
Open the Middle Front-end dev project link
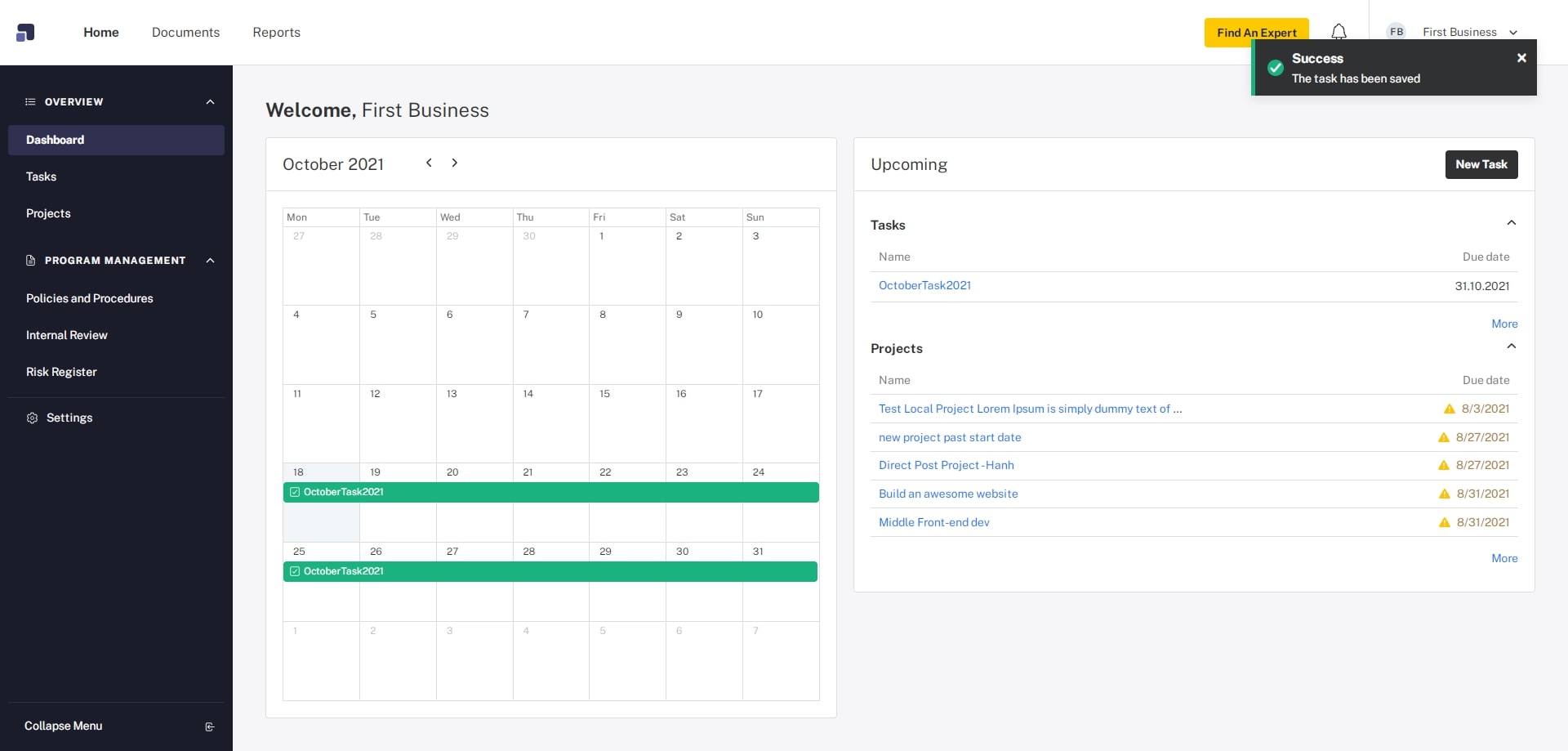(933, 522)
